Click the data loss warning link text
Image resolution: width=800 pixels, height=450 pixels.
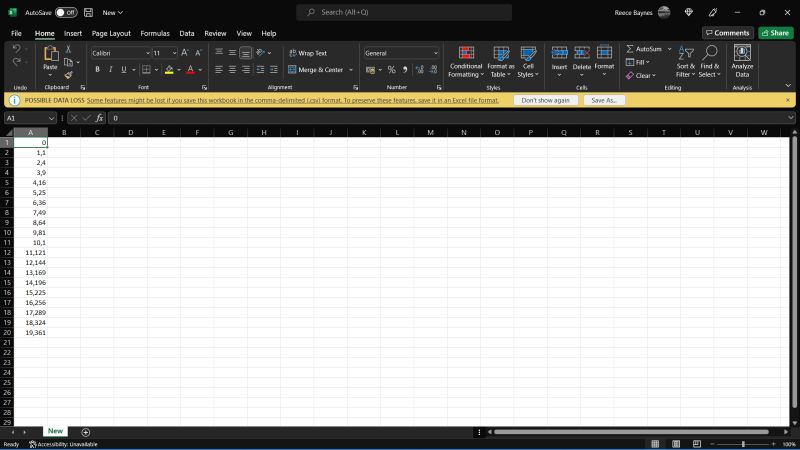point(293,101)
